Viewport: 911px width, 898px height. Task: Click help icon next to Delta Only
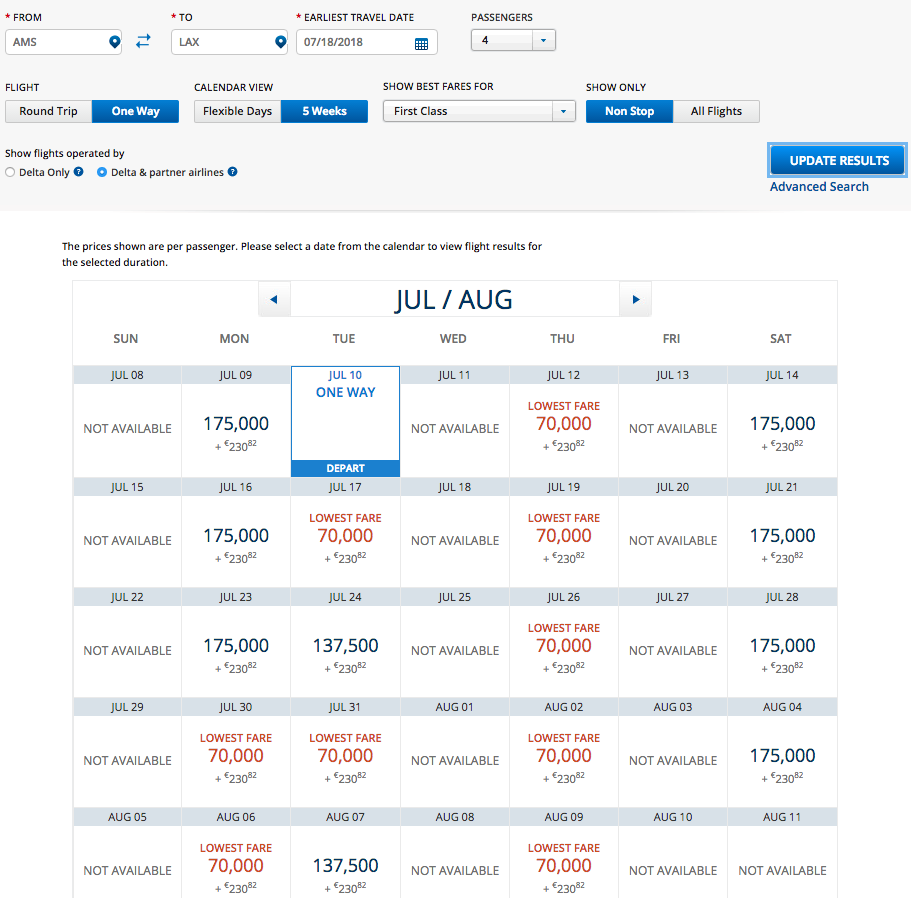tap(79, 172)
